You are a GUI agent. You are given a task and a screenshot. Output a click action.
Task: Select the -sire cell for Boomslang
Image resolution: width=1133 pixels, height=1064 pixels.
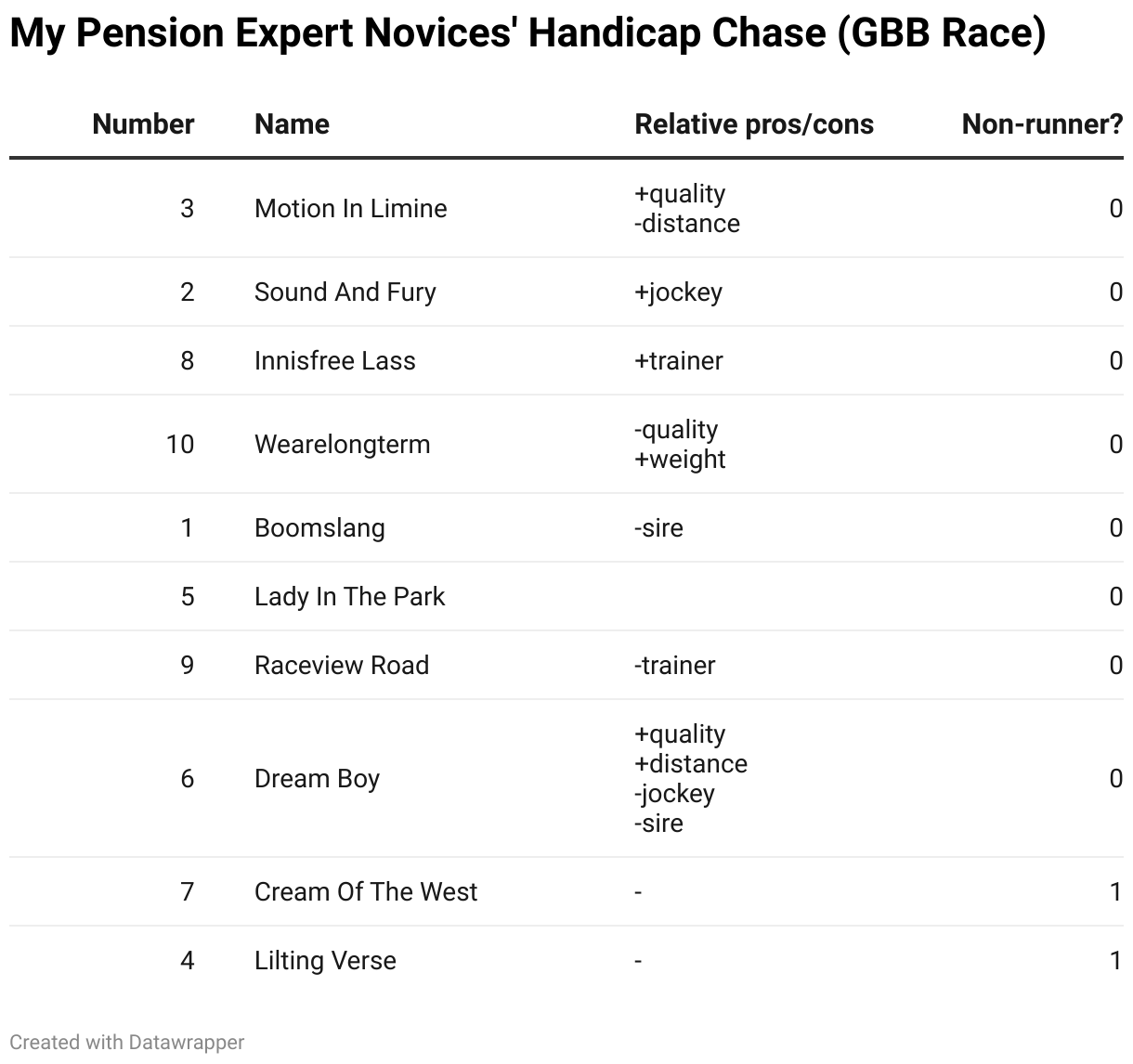(x=658, y=528)
